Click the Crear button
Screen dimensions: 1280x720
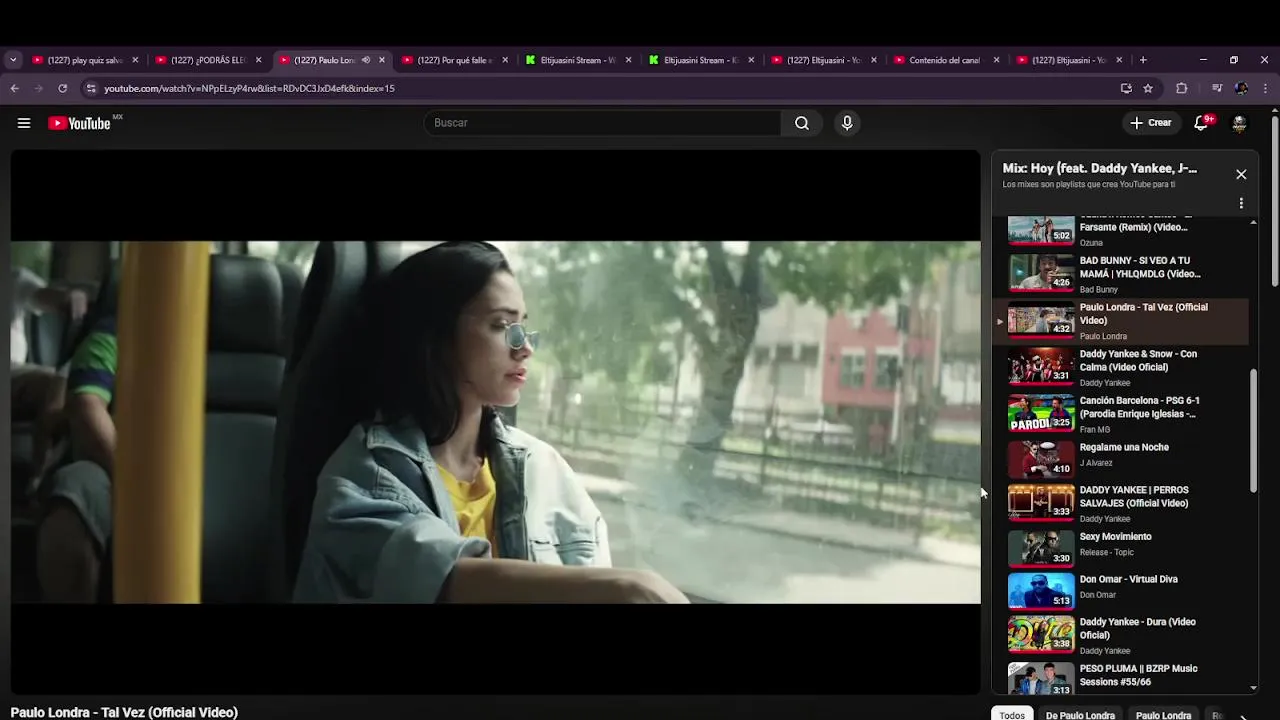click(1151, 123)
